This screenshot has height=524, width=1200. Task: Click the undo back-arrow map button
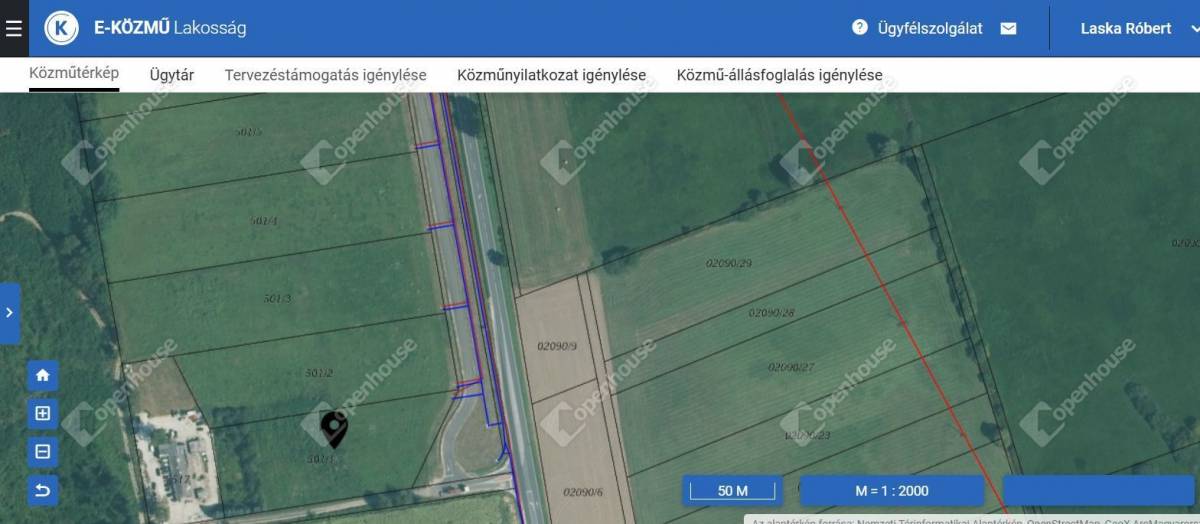coord(43,489)
